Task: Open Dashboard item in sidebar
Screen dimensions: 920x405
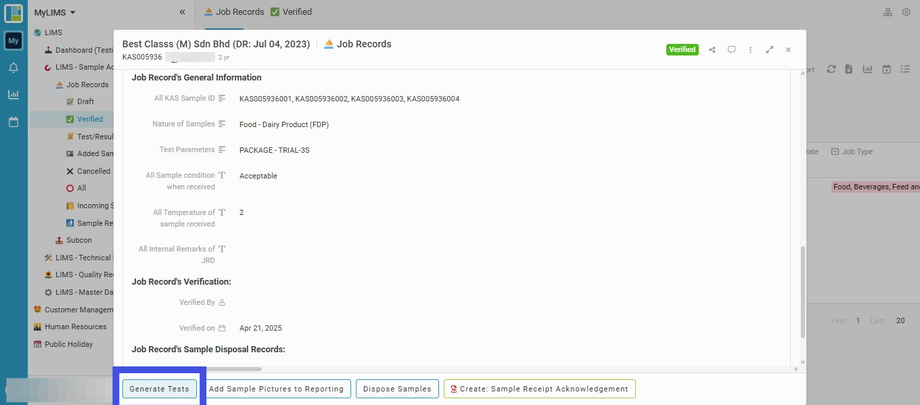Action: click(79, 50)
